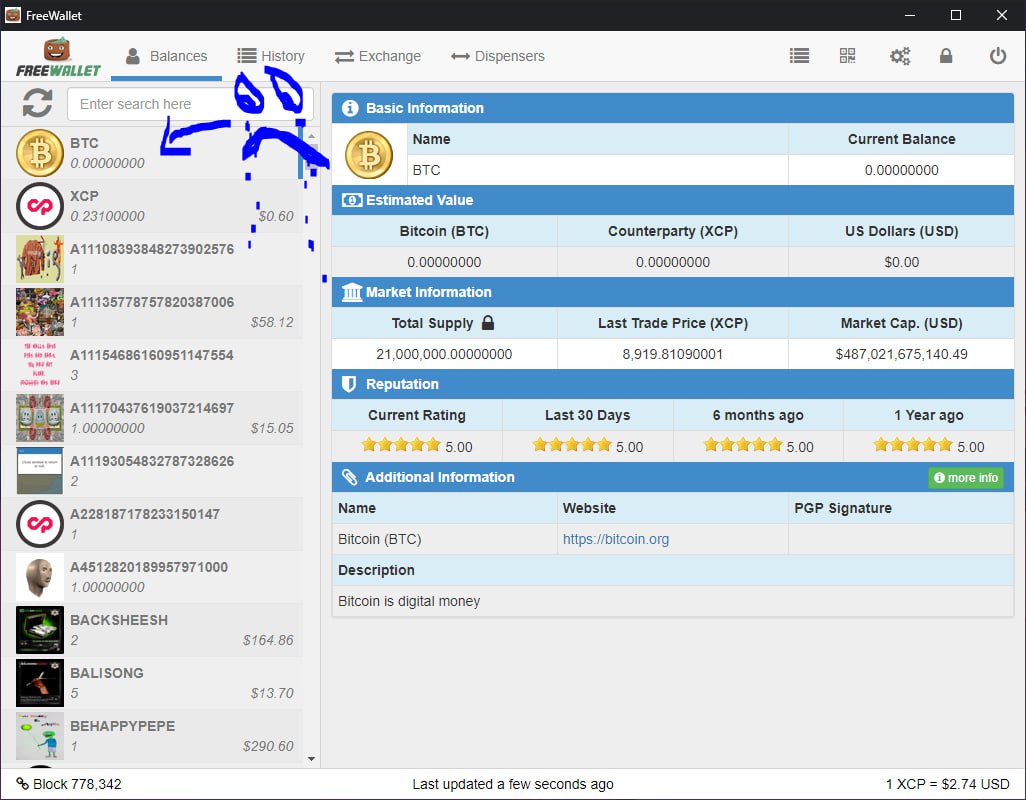The height and width of the screenshot is (800, 1026).
Task: Lock the wallet with padlock icon
Action: [x=946, y=56]
